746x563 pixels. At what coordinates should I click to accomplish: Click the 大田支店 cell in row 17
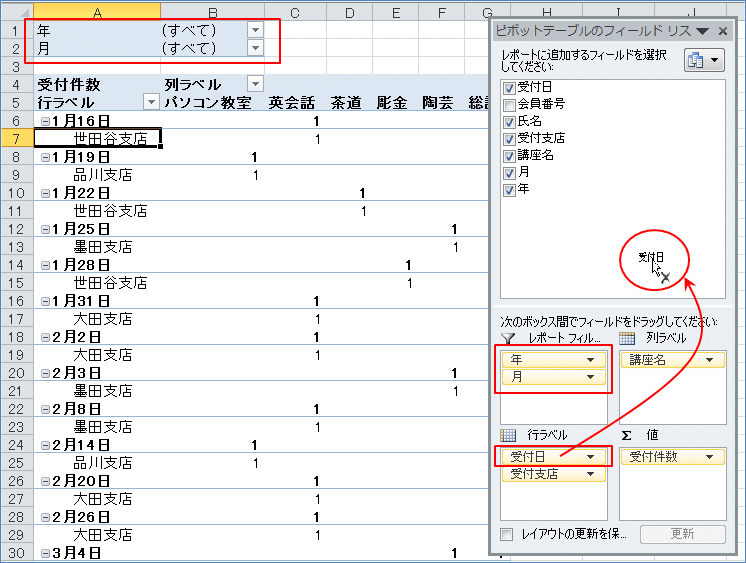click(x=97, y=319)
